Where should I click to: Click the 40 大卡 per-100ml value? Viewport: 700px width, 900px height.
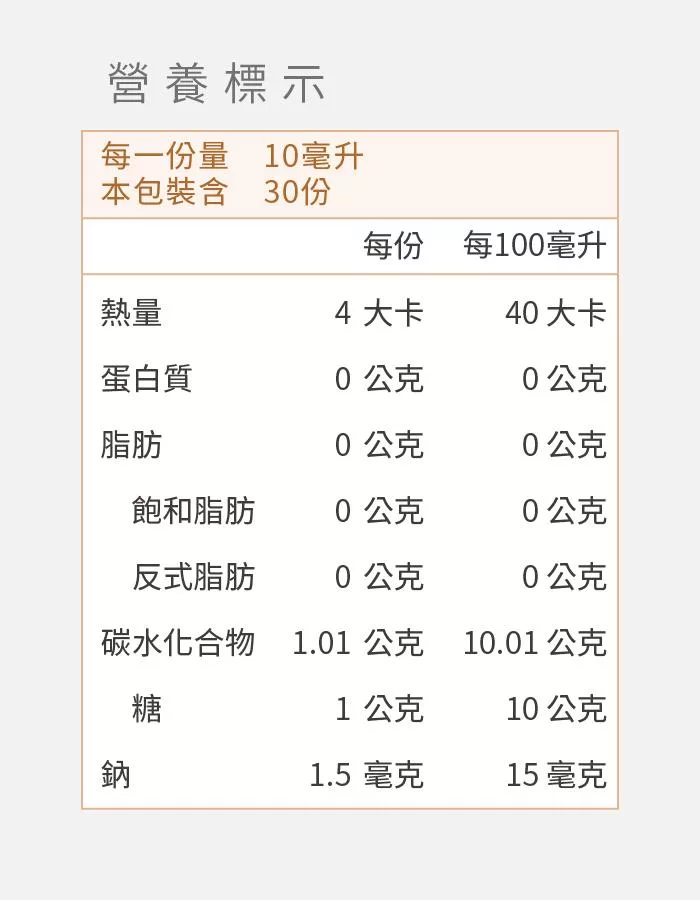tap(556, 313)
